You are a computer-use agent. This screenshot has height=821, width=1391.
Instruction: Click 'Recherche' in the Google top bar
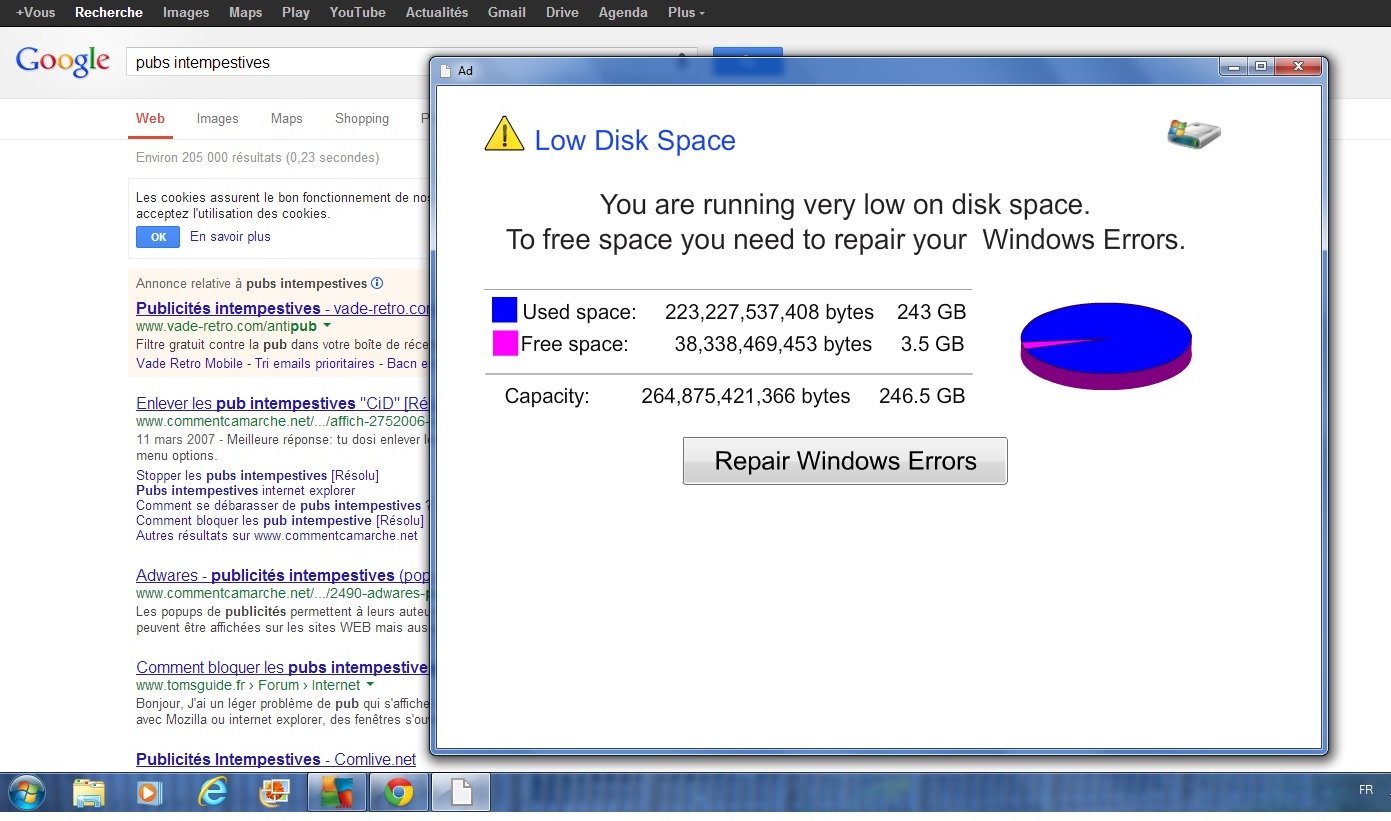click(109, 13)
